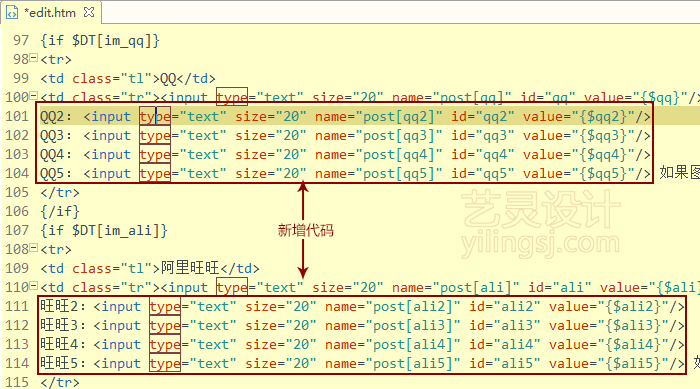This screenshot has height=389, width=700.
Task: Click line number 115 in the gutter
Action: (x=17, y=382)
